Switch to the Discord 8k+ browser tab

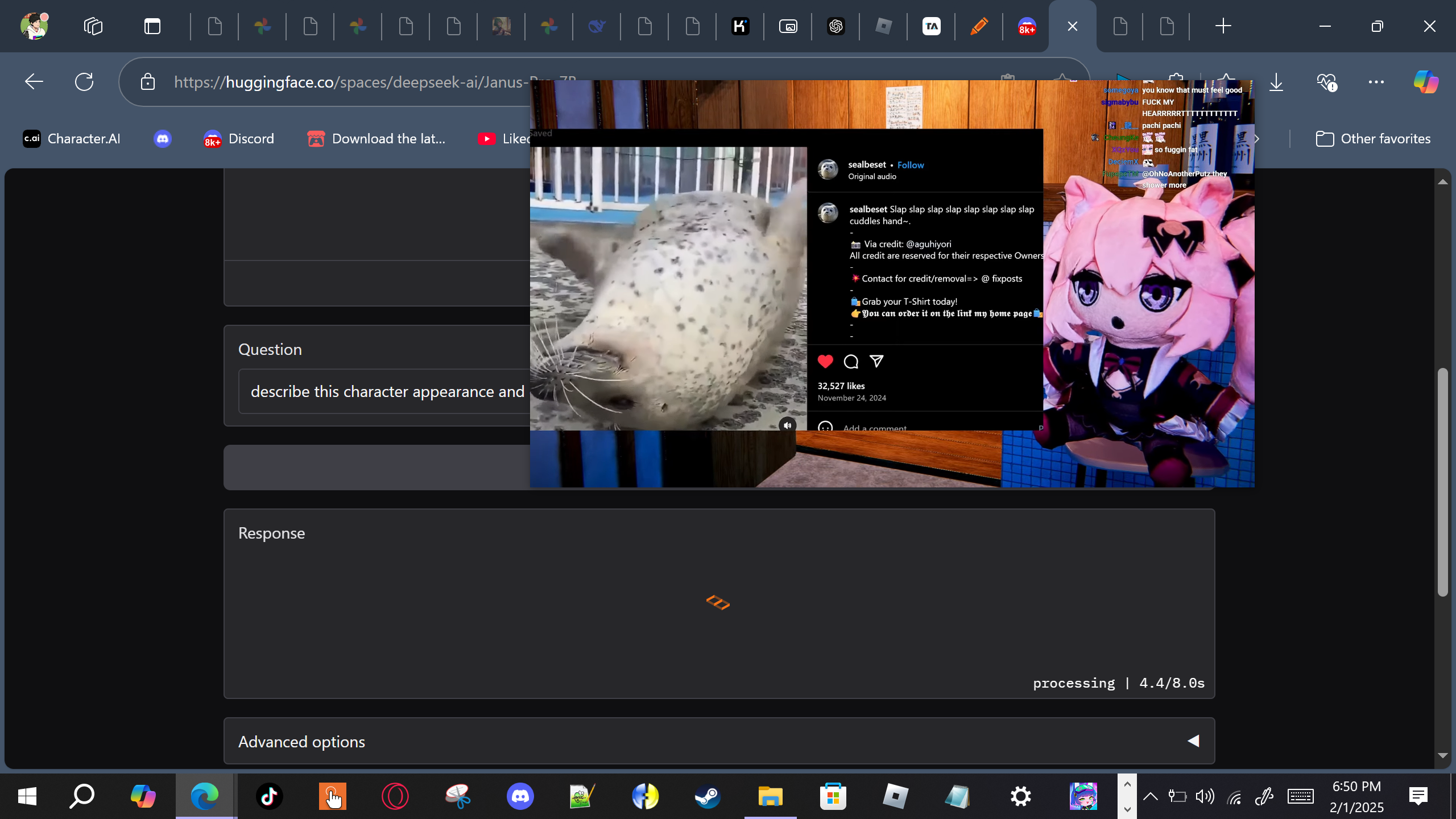[x=1027, y=26]
